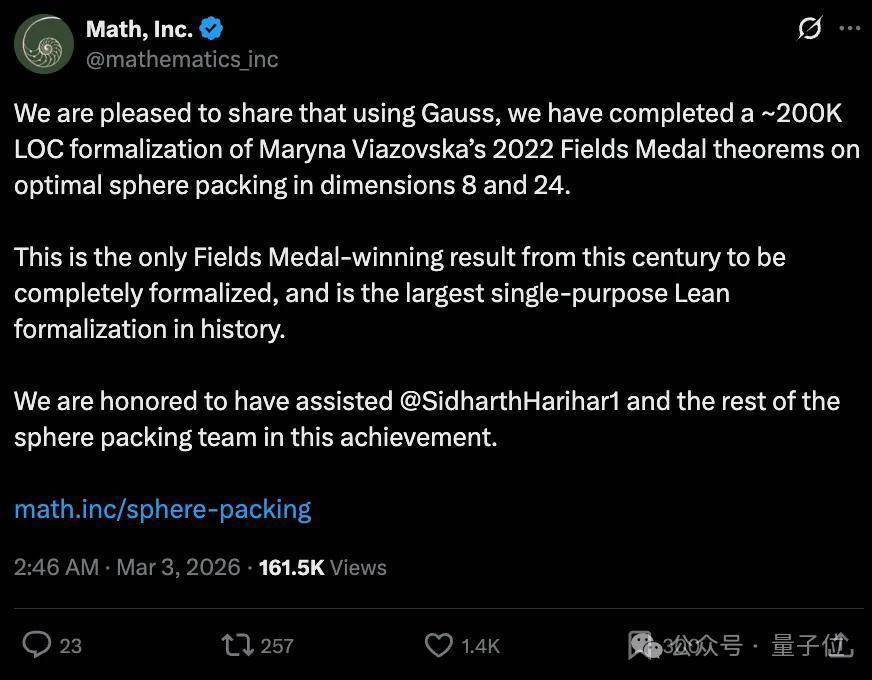
Task: Open the math.inc/sphere-packing link
Action: point(162,509)
